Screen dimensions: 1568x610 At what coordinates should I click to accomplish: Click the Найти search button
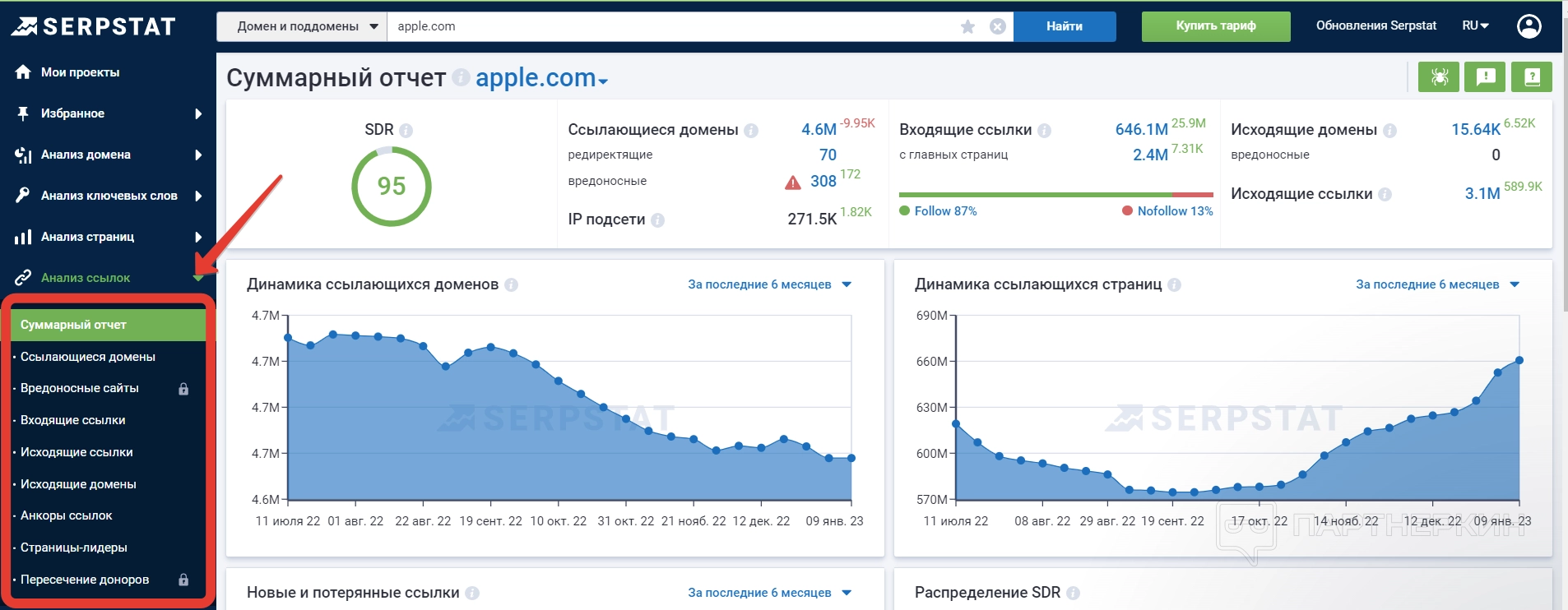tap(1064, 26)
